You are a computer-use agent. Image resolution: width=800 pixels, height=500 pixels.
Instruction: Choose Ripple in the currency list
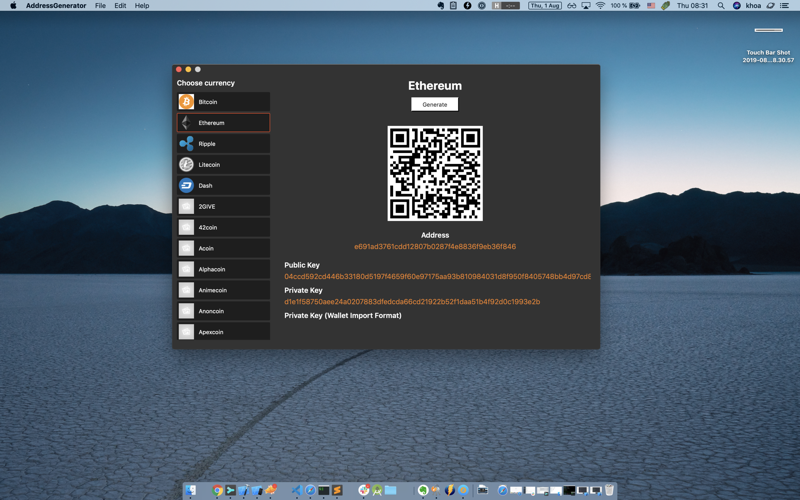point(223,144)
